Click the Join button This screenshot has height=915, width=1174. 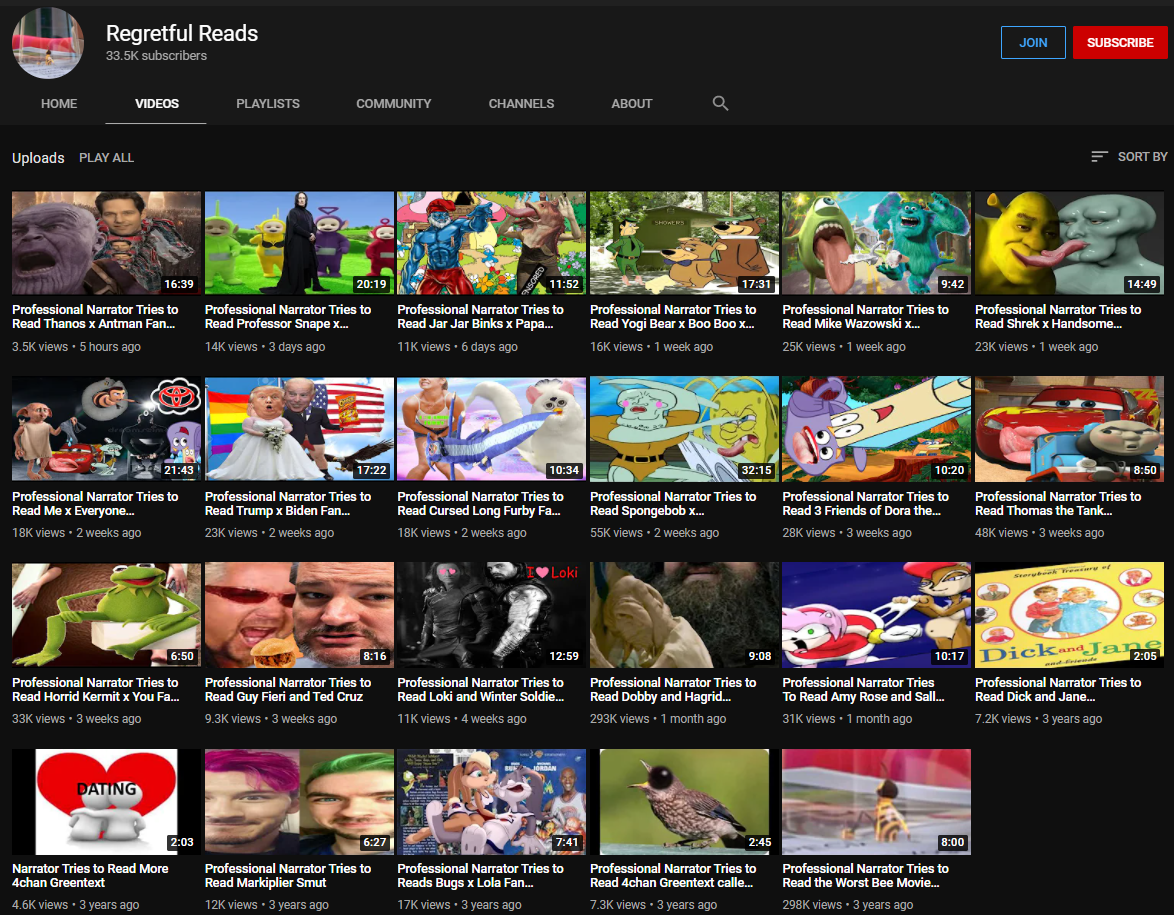pos(1033,43)
